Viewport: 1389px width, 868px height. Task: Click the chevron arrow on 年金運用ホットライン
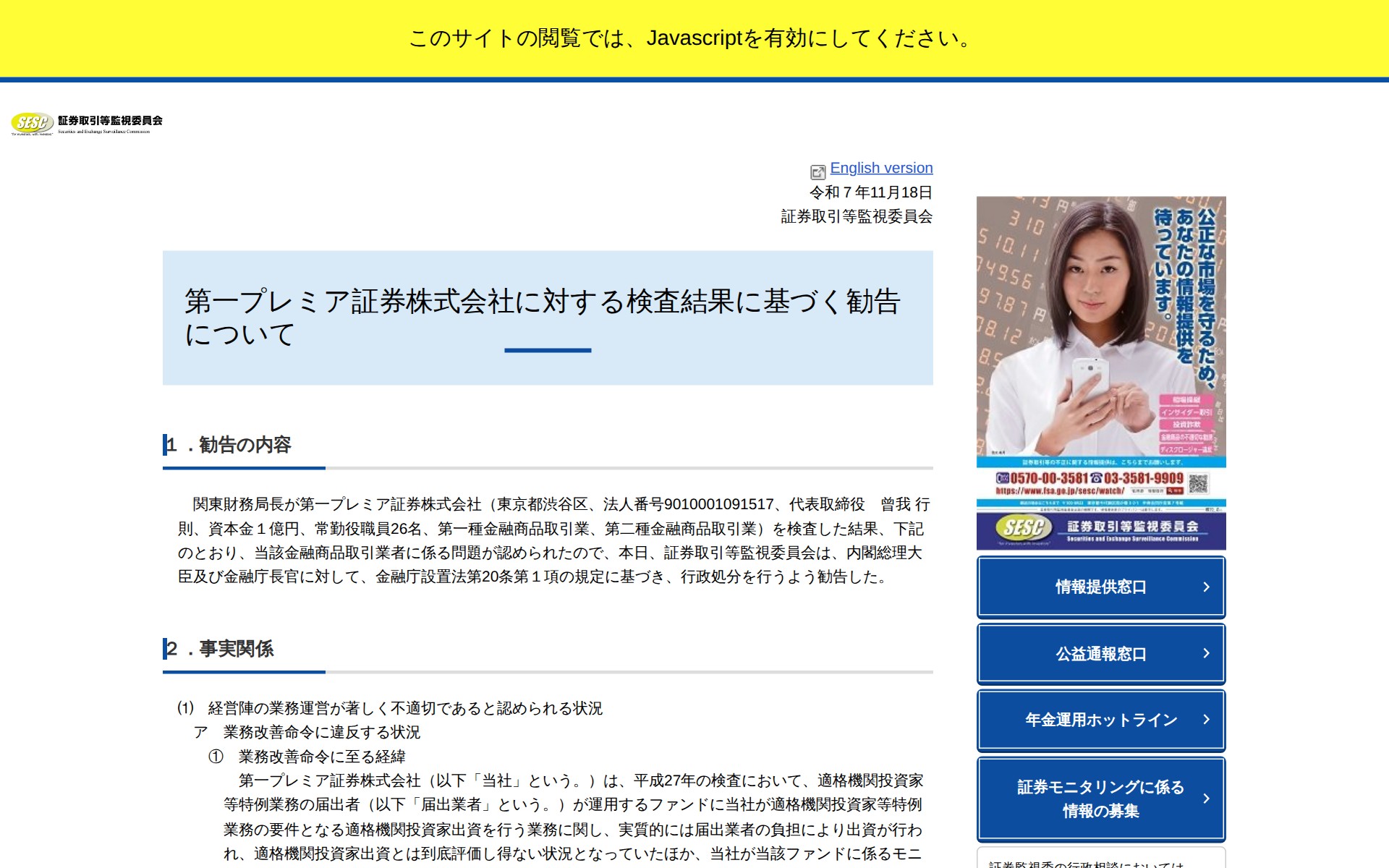(x=1206, y=720)
